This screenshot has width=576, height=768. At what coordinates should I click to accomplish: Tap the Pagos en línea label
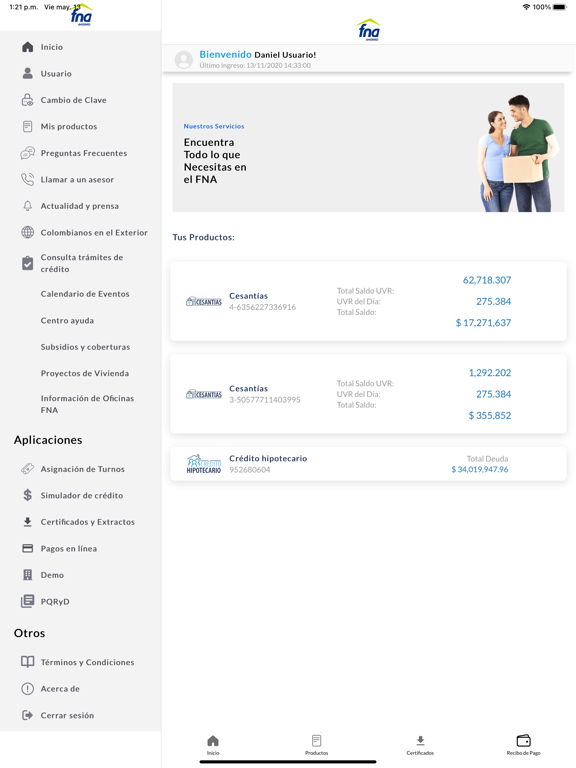point(69,549)
